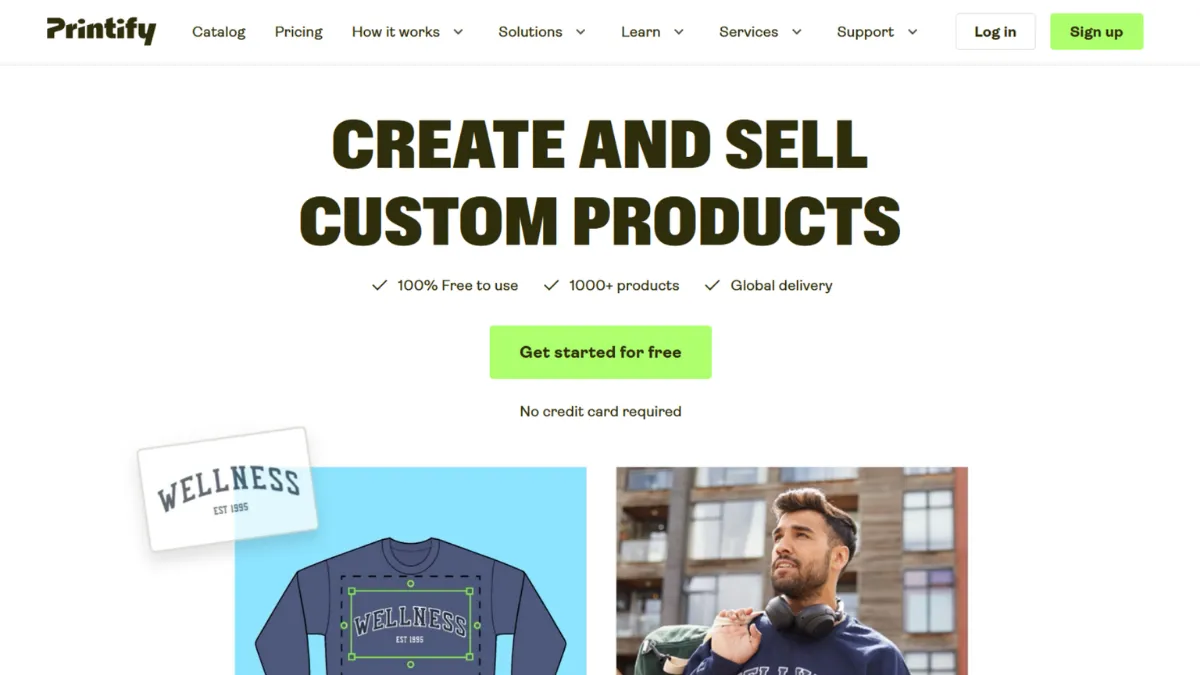
Task: Click Get started for free
Action: click(x=600, y=352)
